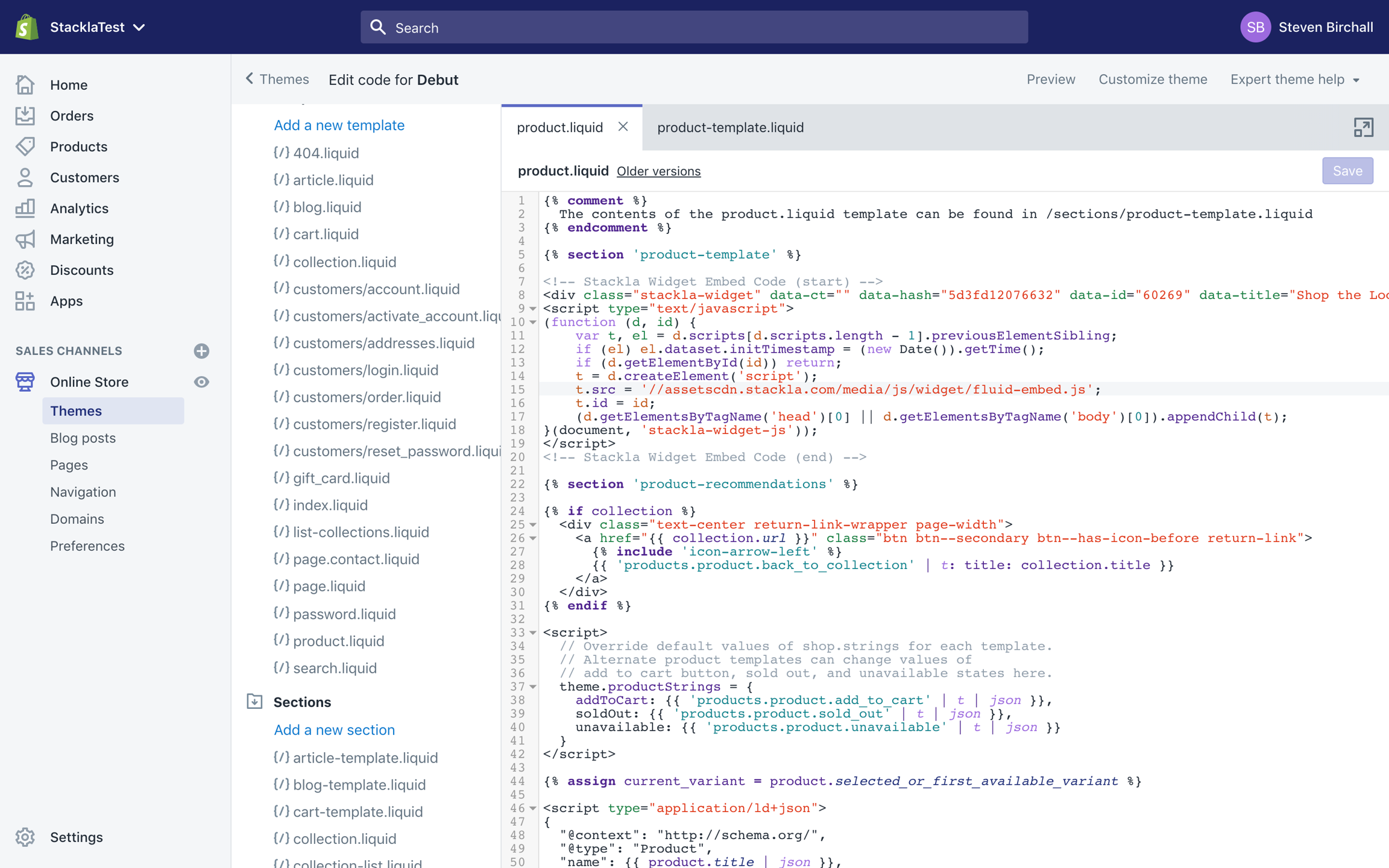Viewport: 1389px width, 868px height.
Task: Open Analytics bar chart icon
Action: point(25,209)
